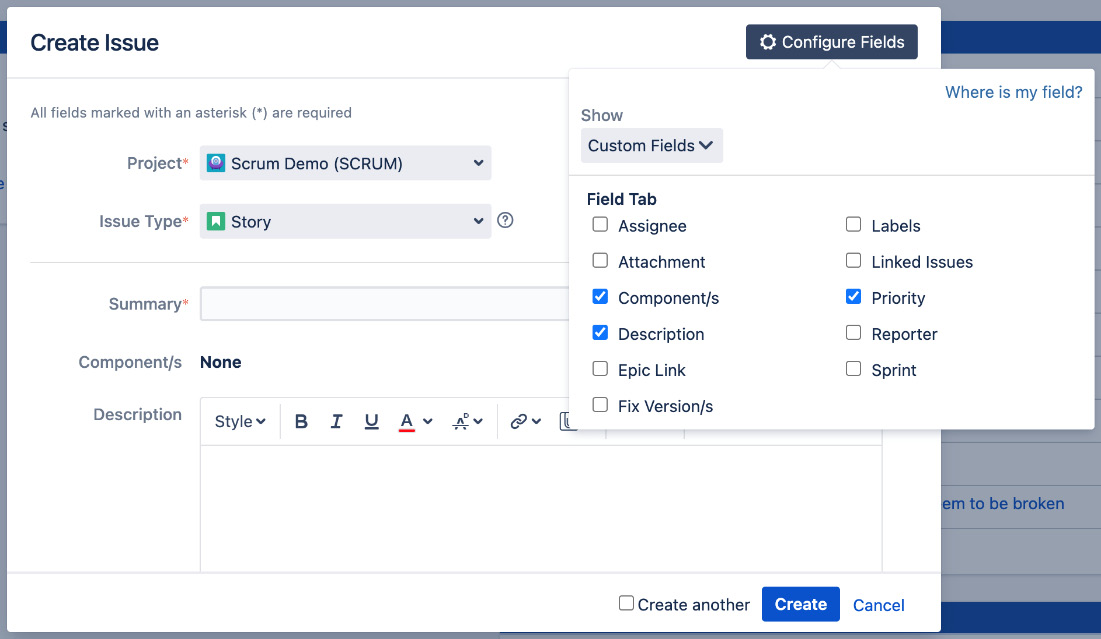The image size is (1101, 639).
Task: Apply italic formatting in Description editor
Action: [x=336, y=421]
